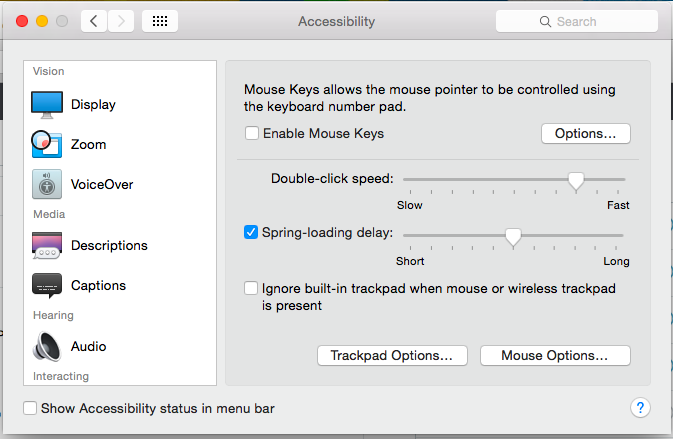The width and height of the screenshot is (673, 439).
Task: Select the Display icon in sidebar
Action: (x=47, y=104)
